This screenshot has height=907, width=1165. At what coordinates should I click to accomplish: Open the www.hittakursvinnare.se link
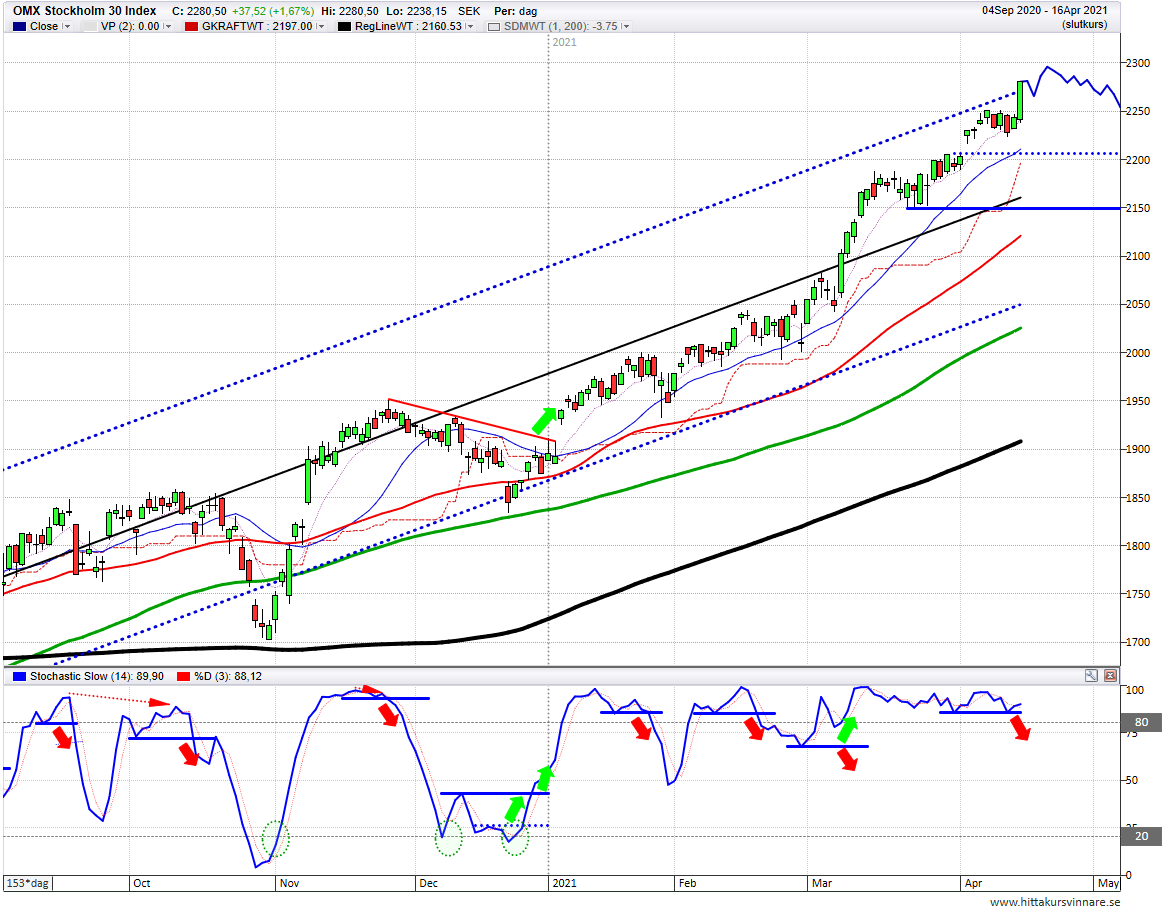[x=1055, y=902]
